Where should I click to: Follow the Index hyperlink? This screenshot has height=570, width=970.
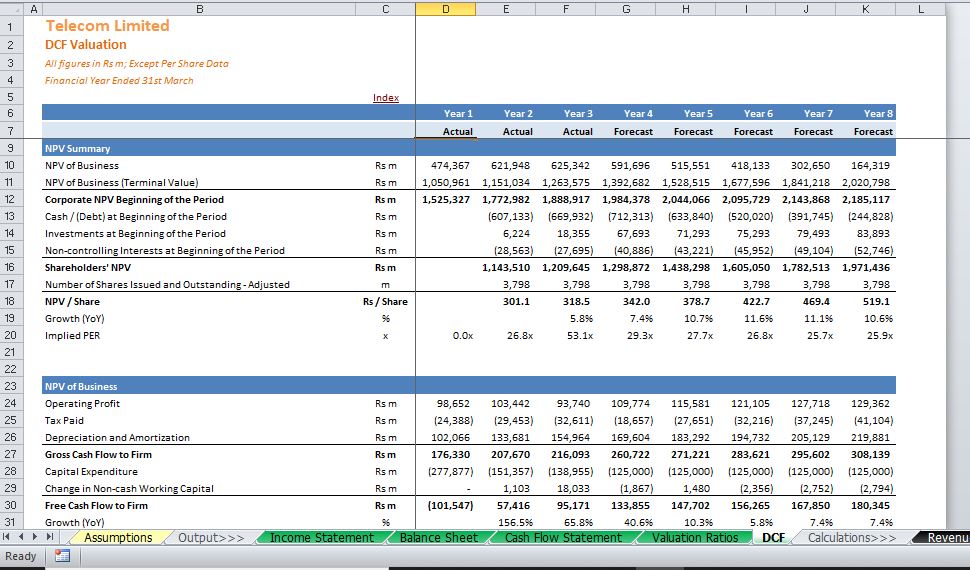(385, 98)
